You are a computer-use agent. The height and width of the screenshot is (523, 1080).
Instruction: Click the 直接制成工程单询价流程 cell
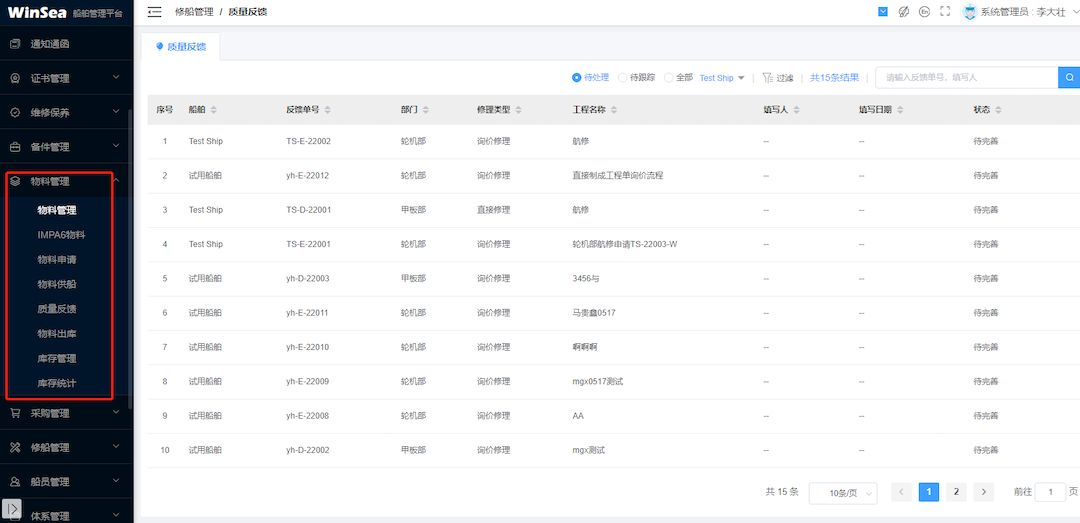click(618, 176)
